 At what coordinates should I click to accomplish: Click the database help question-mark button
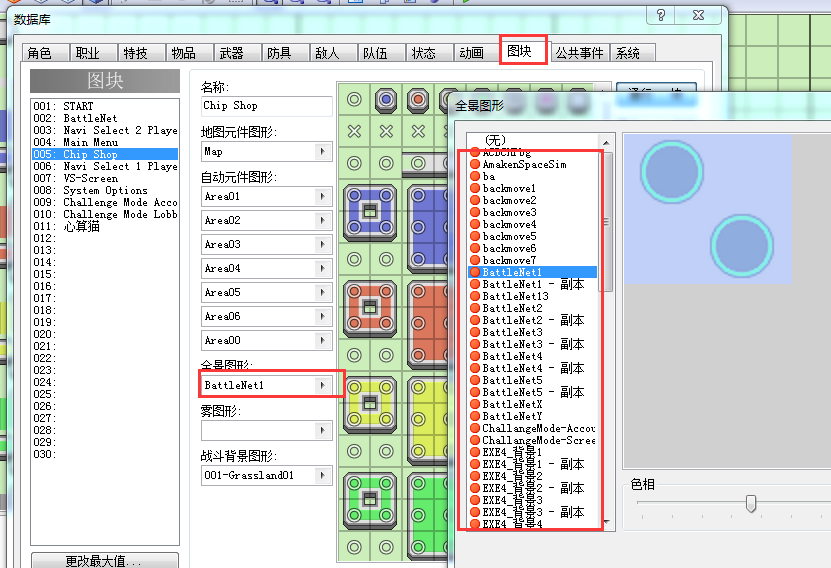point(660,15)
